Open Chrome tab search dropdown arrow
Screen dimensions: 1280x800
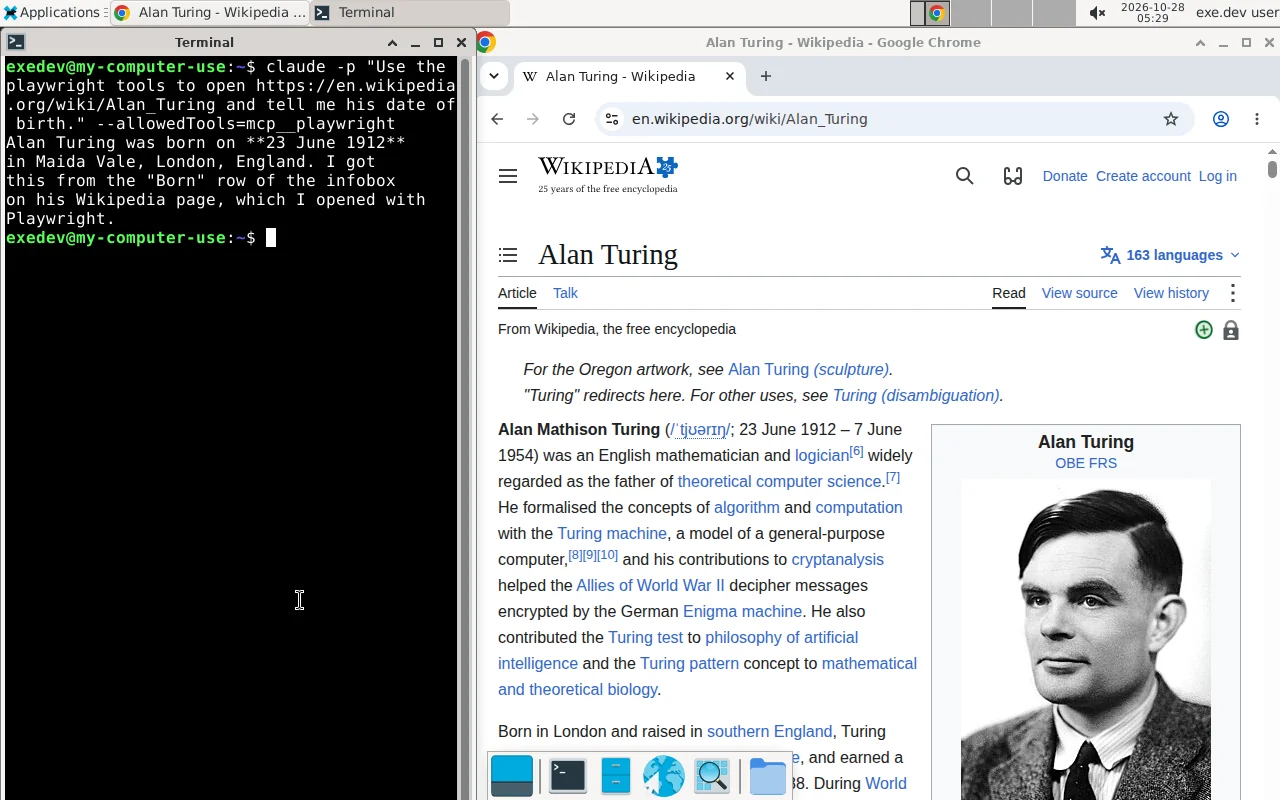coord(494,76)
